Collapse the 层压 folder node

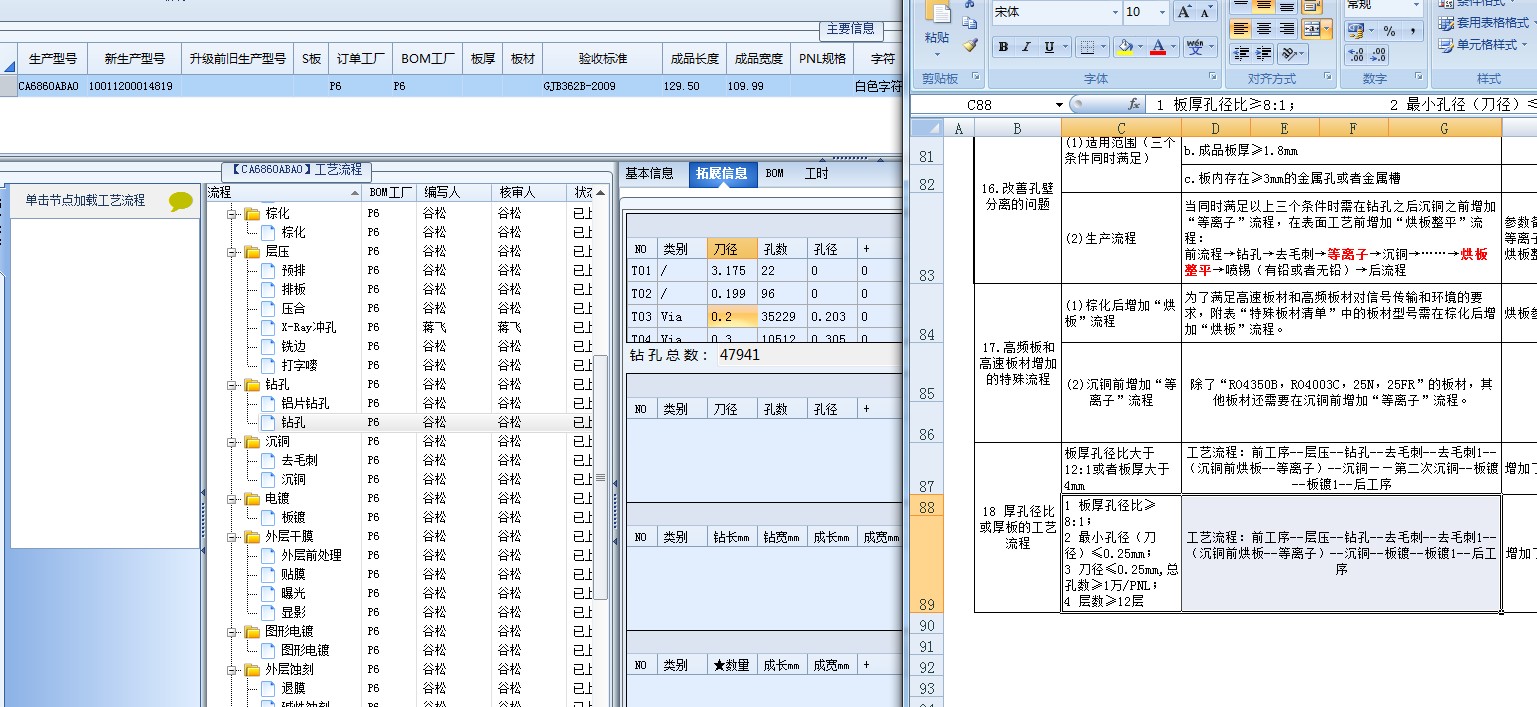[x=233, y=251]
